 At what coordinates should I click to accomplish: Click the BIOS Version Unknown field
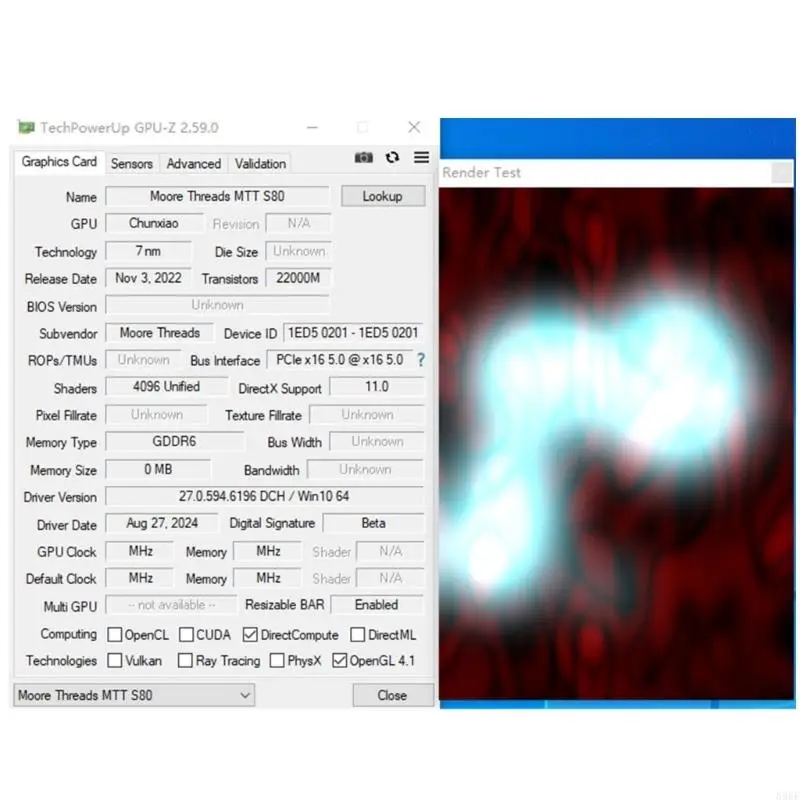click(x=217, y=305)
